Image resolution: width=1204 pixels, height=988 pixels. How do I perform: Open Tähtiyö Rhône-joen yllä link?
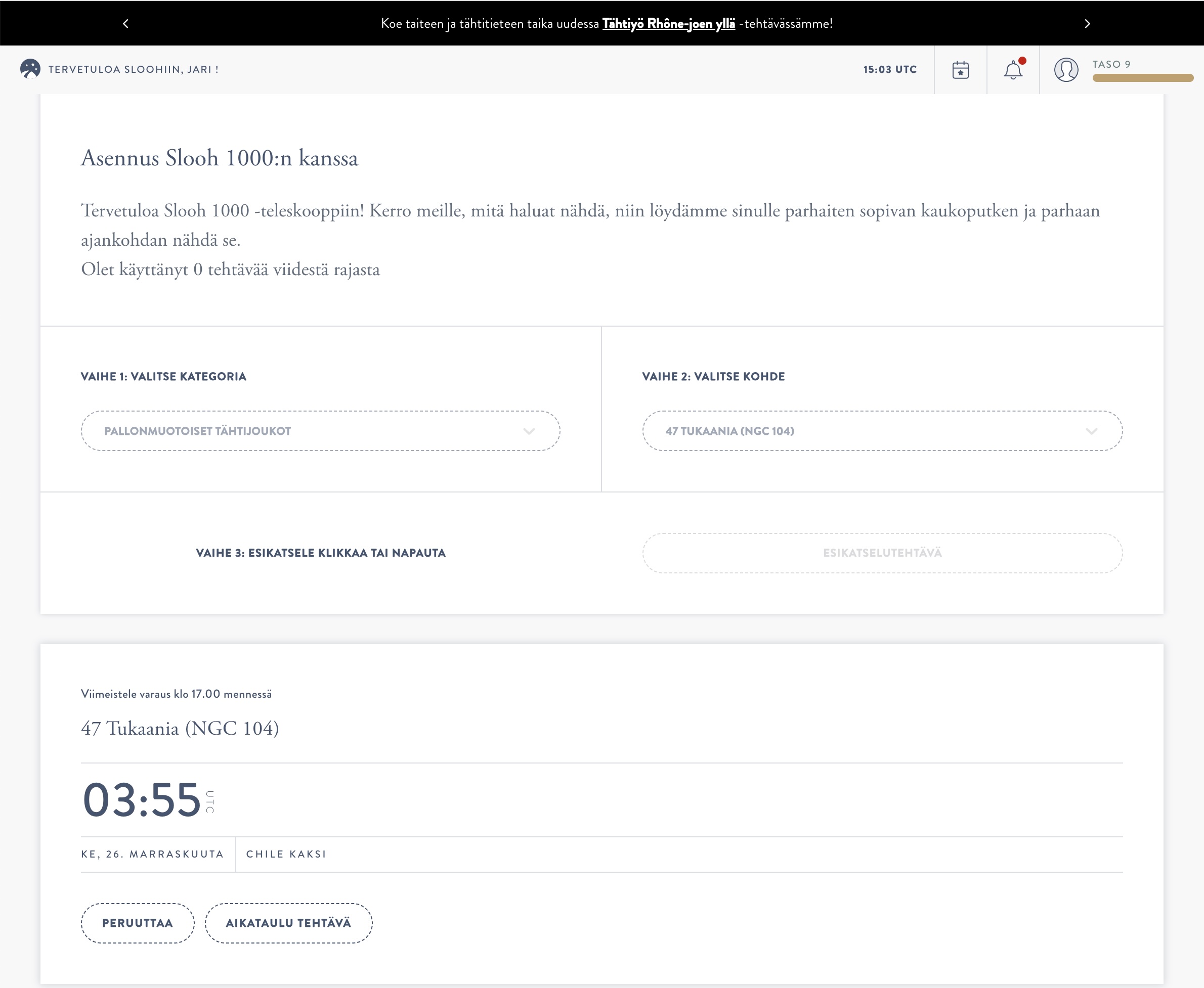click(668, 23)
